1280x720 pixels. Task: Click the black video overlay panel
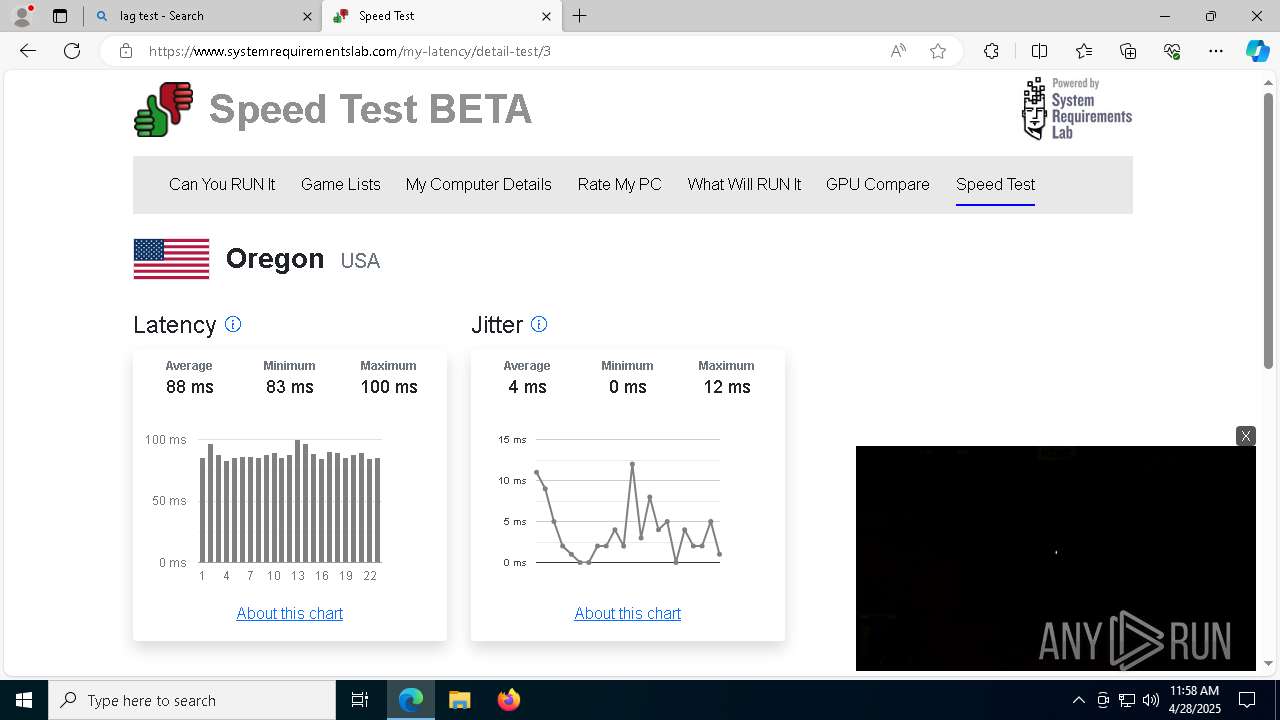click(1055, 558)
